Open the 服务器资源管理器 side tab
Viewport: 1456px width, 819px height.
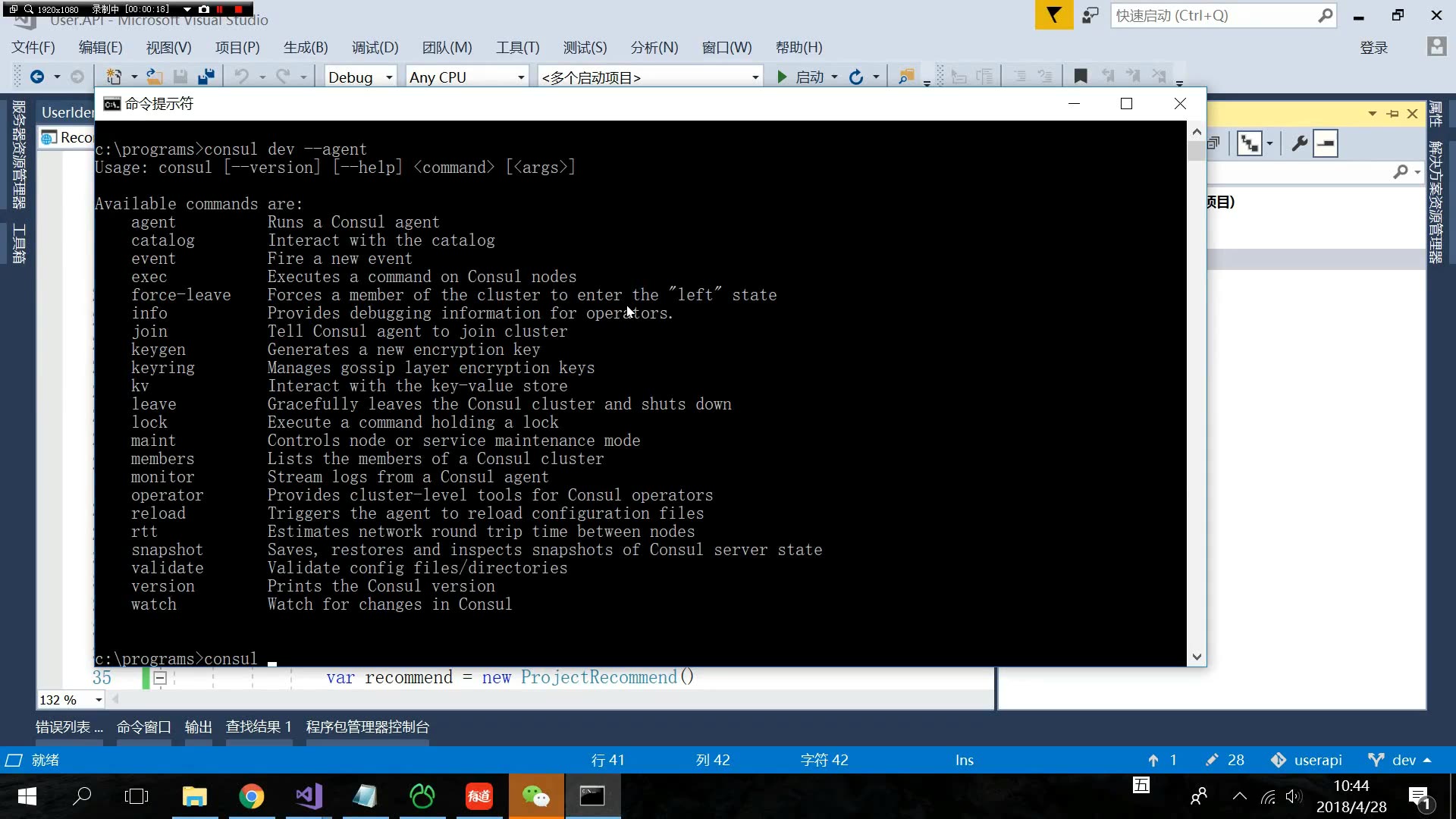[x=20, y=154]
